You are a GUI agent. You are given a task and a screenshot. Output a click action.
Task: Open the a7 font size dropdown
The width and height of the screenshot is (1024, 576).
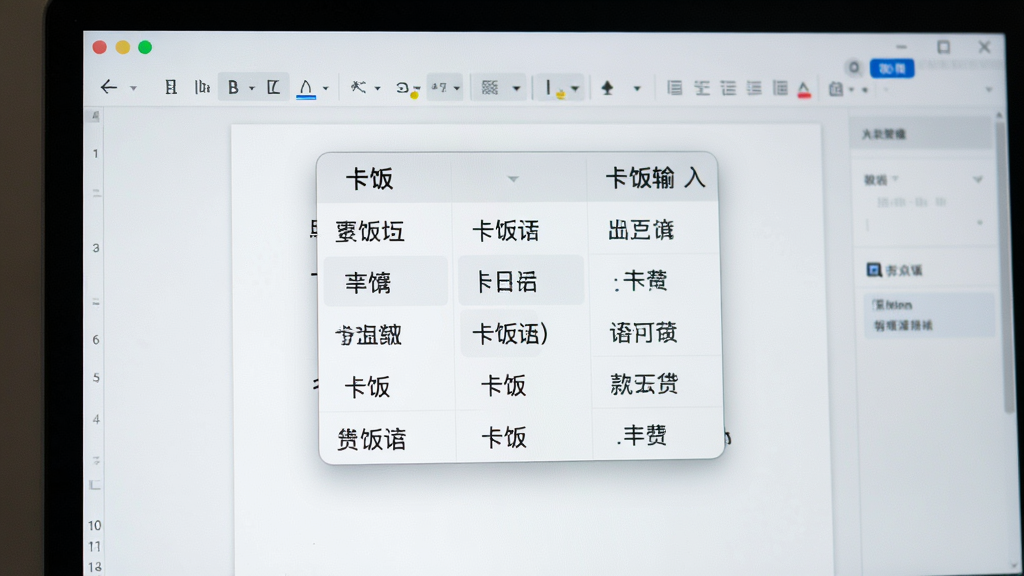(456, 88)
